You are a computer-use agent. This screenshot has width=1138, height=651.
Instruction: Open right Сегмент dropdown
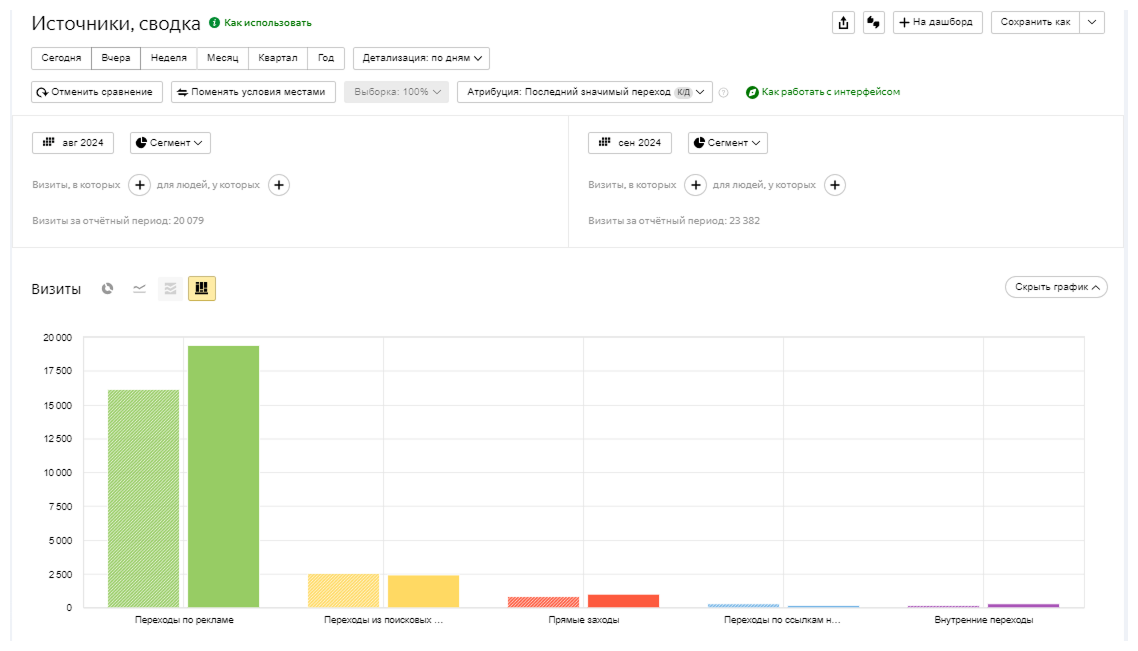(727, 143)
